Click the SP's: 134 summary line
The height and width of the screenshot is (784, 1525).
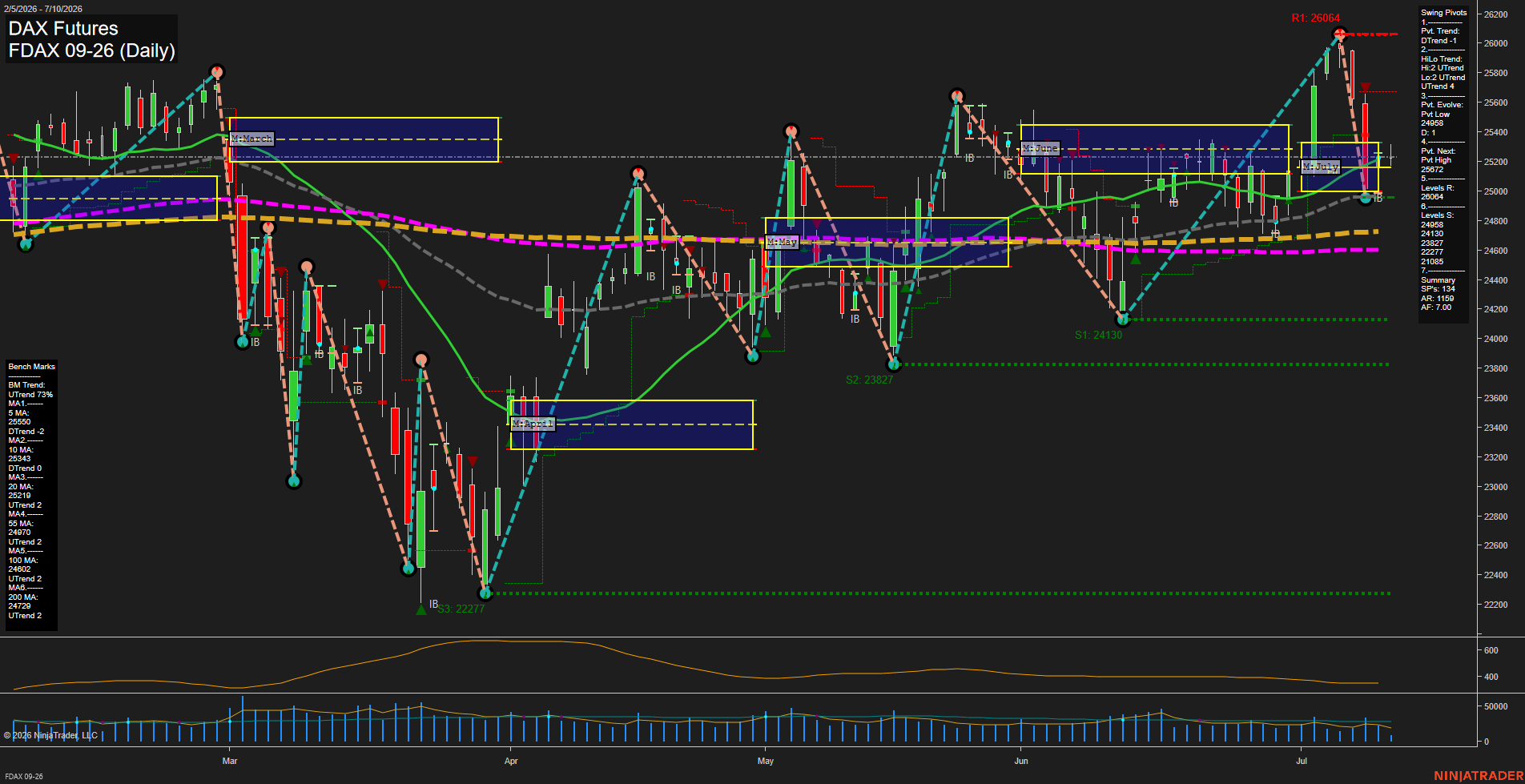pos(1438,289)
